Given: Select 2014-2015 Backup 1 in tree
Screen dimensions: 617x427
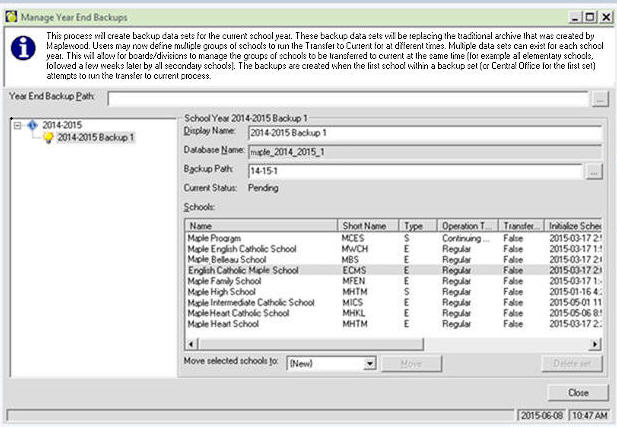Looking at the screenshot, I should coord(96,137).
